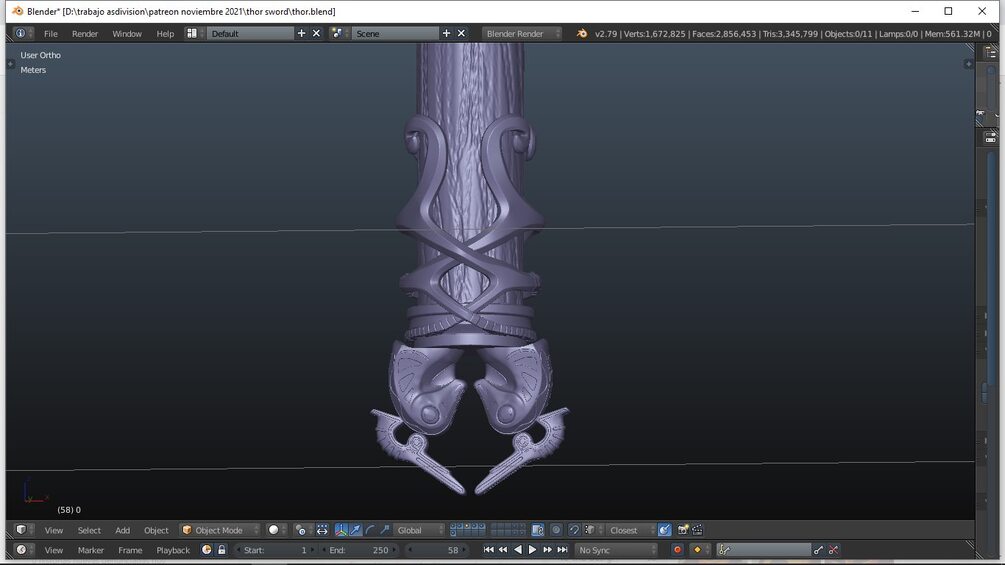This screenshot has height=565, width=1005.
Task: Open the Select menu
Action: [x=89, y=530]
